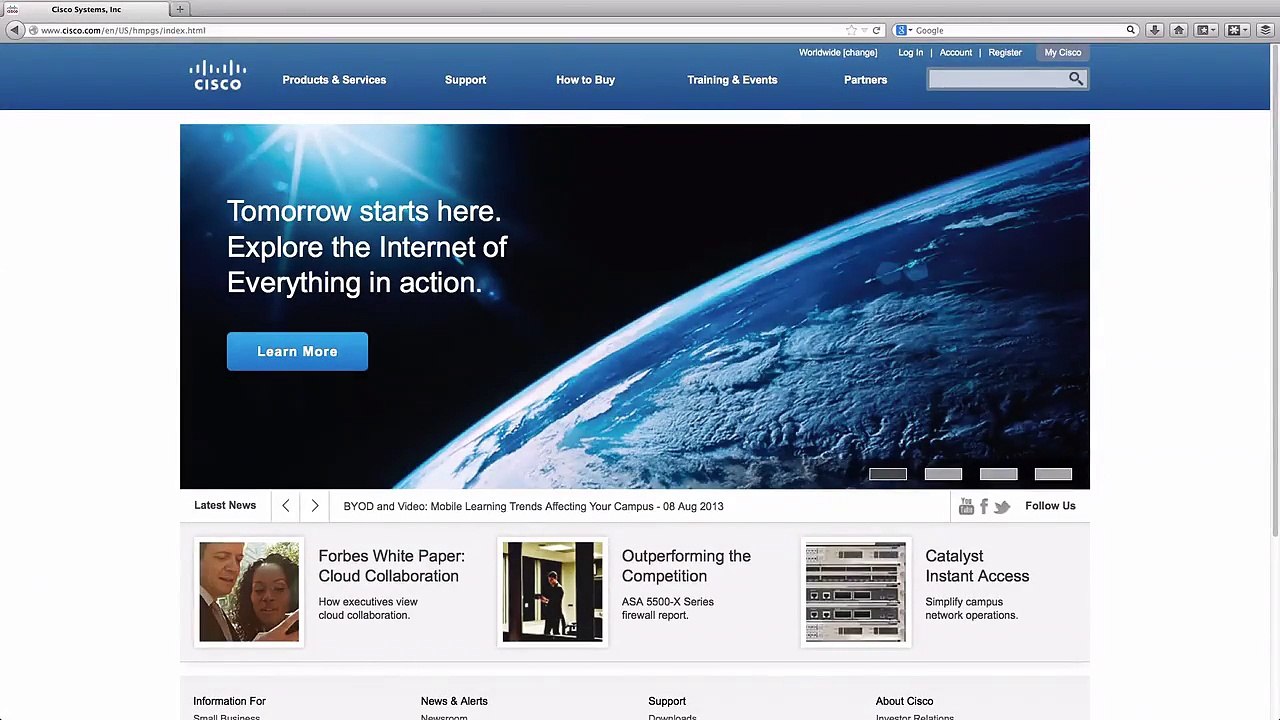Image resolution: width=1280 pixels, height=720 pixels.
Task: Open Forbes White Paper: Cloud Collaboration link
Action: (391, 566)
